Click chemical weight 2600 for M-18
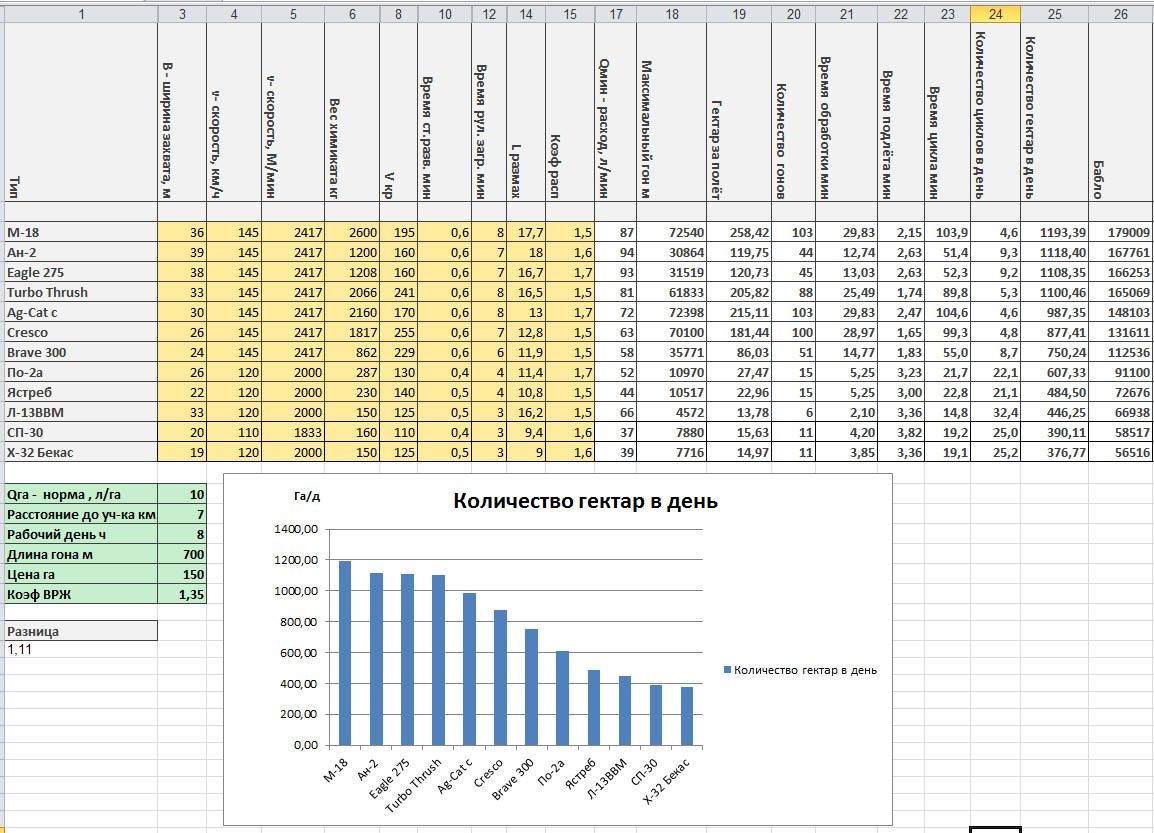 352,233
